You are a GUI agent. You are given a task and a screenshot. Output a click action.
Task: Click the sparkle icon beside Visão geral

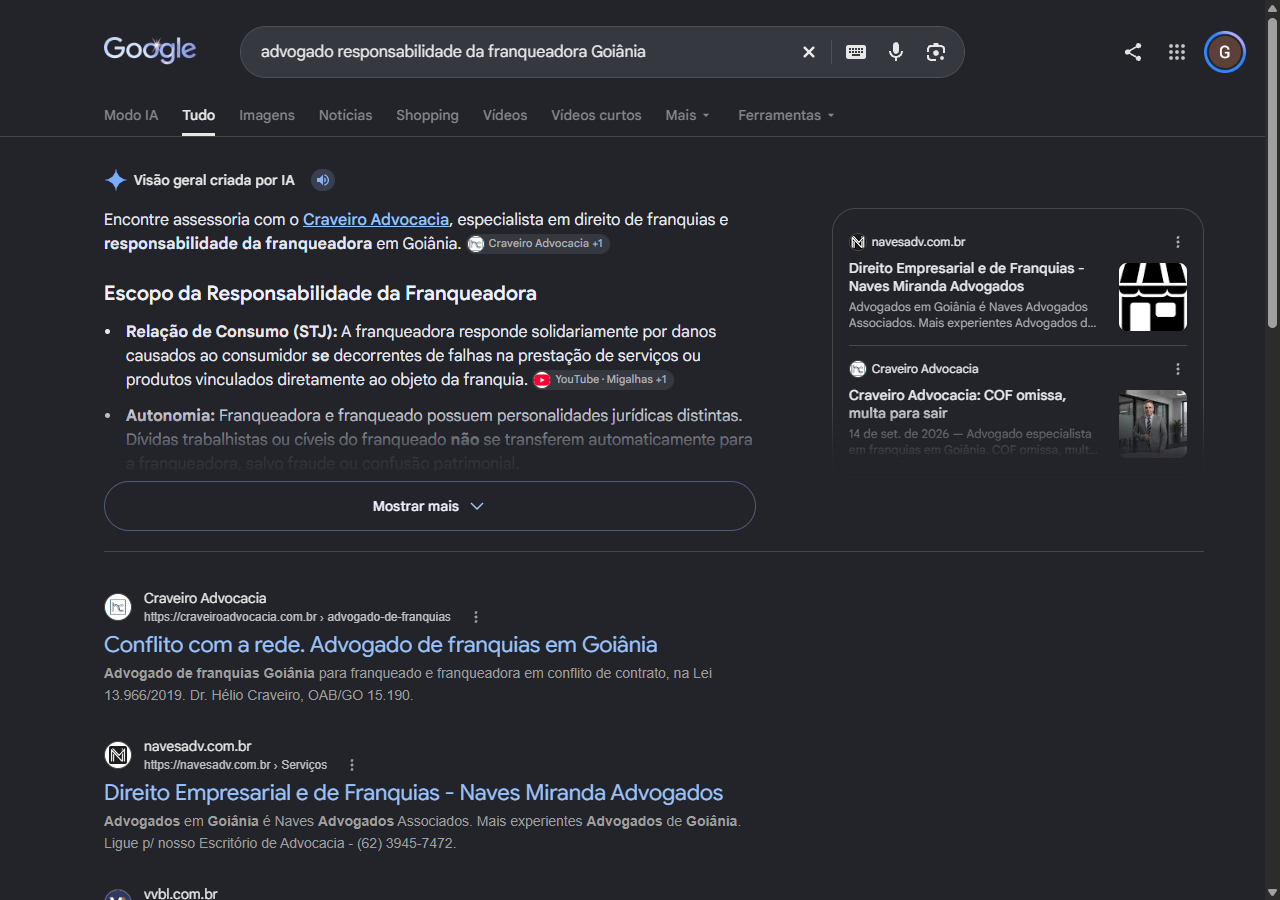(x=116, y=180)
